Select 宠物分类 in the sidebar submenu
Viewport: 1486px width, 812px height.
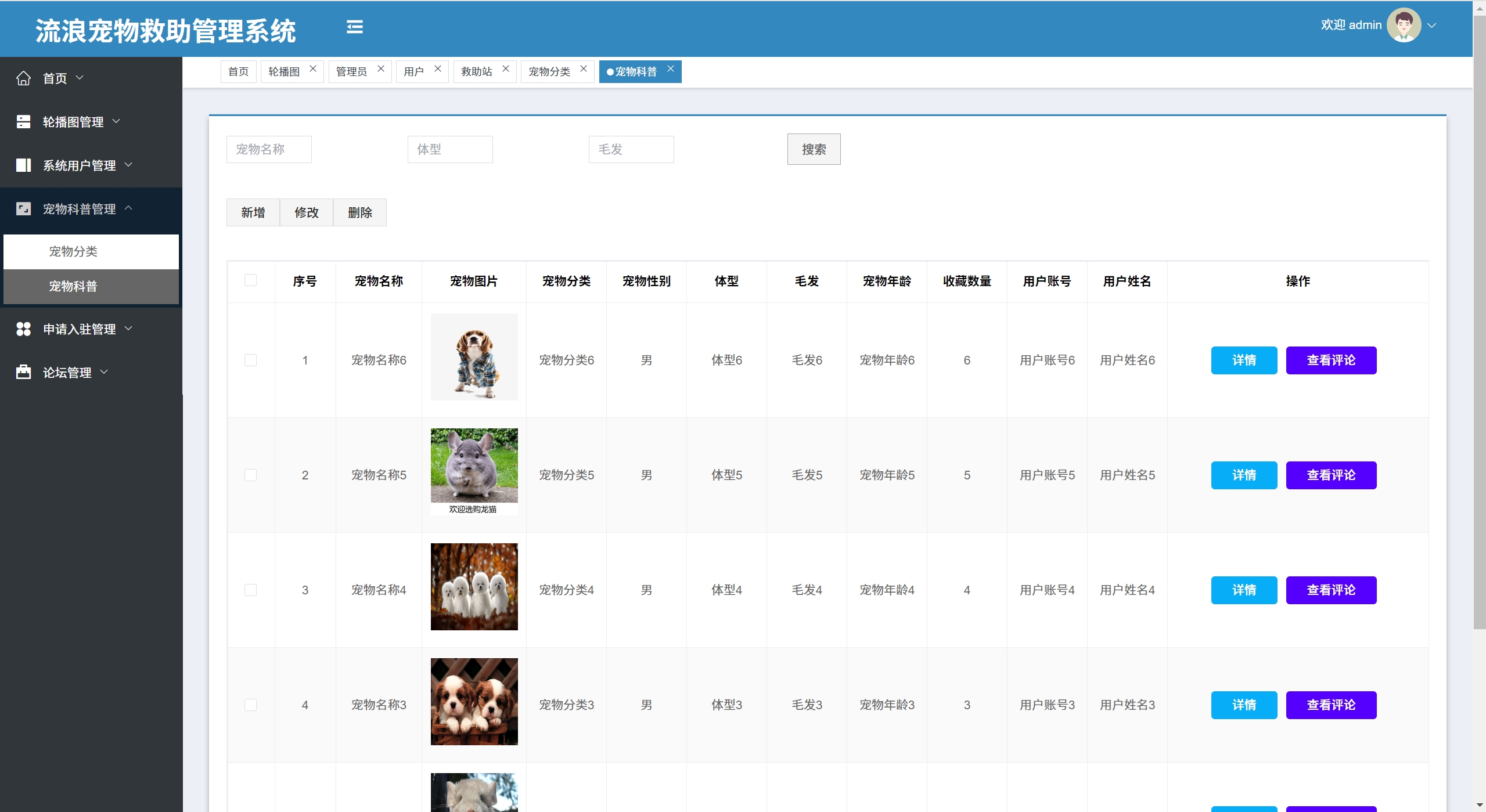tap(73, 251)
